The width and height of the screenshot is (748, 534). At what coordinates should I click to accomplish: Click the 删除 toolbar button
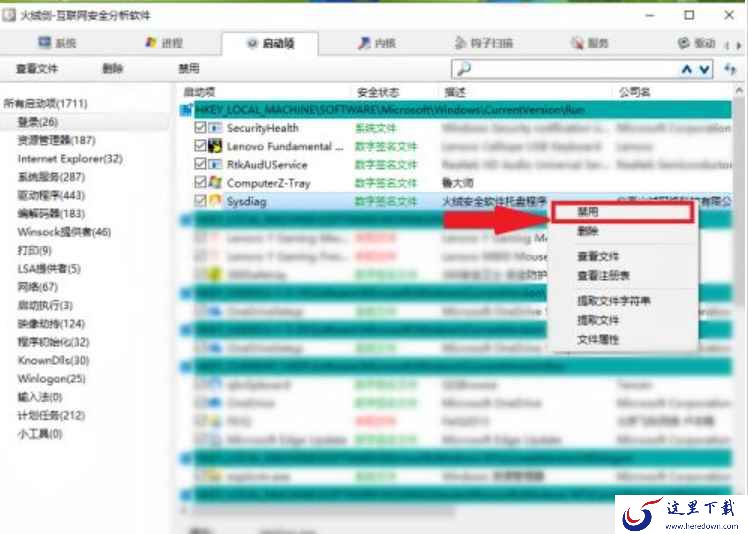click(113, 69)
